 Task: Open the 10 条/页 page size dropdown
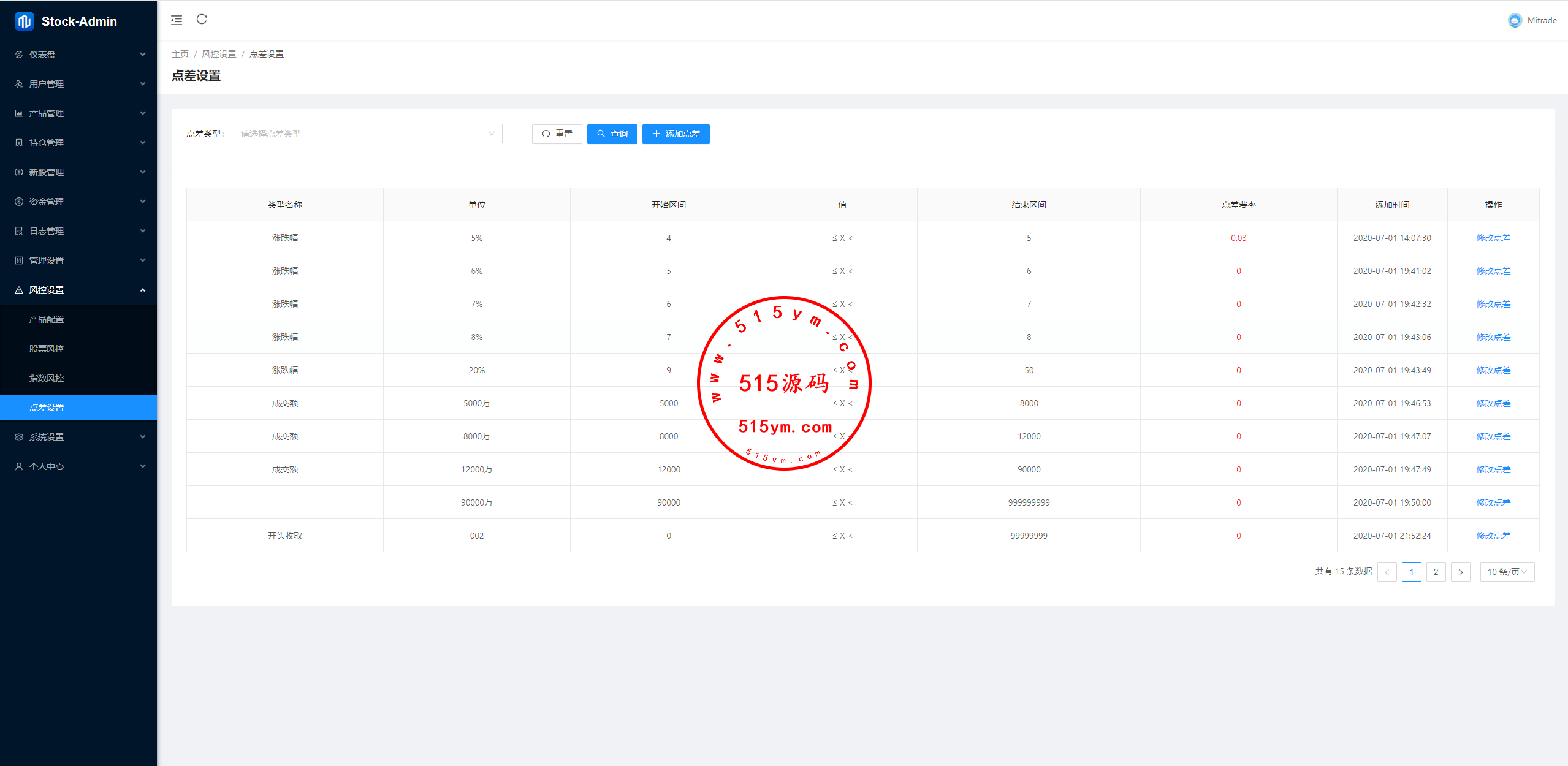pyautogui.click(x=1507, y=572)
